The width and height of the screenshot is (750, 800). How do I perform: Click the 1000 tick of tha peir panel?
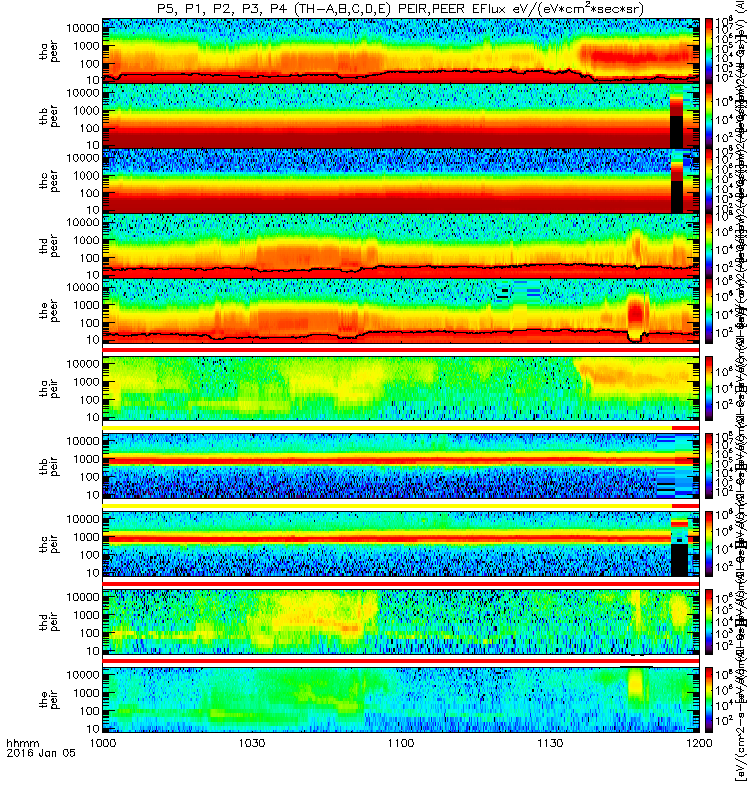86,382
